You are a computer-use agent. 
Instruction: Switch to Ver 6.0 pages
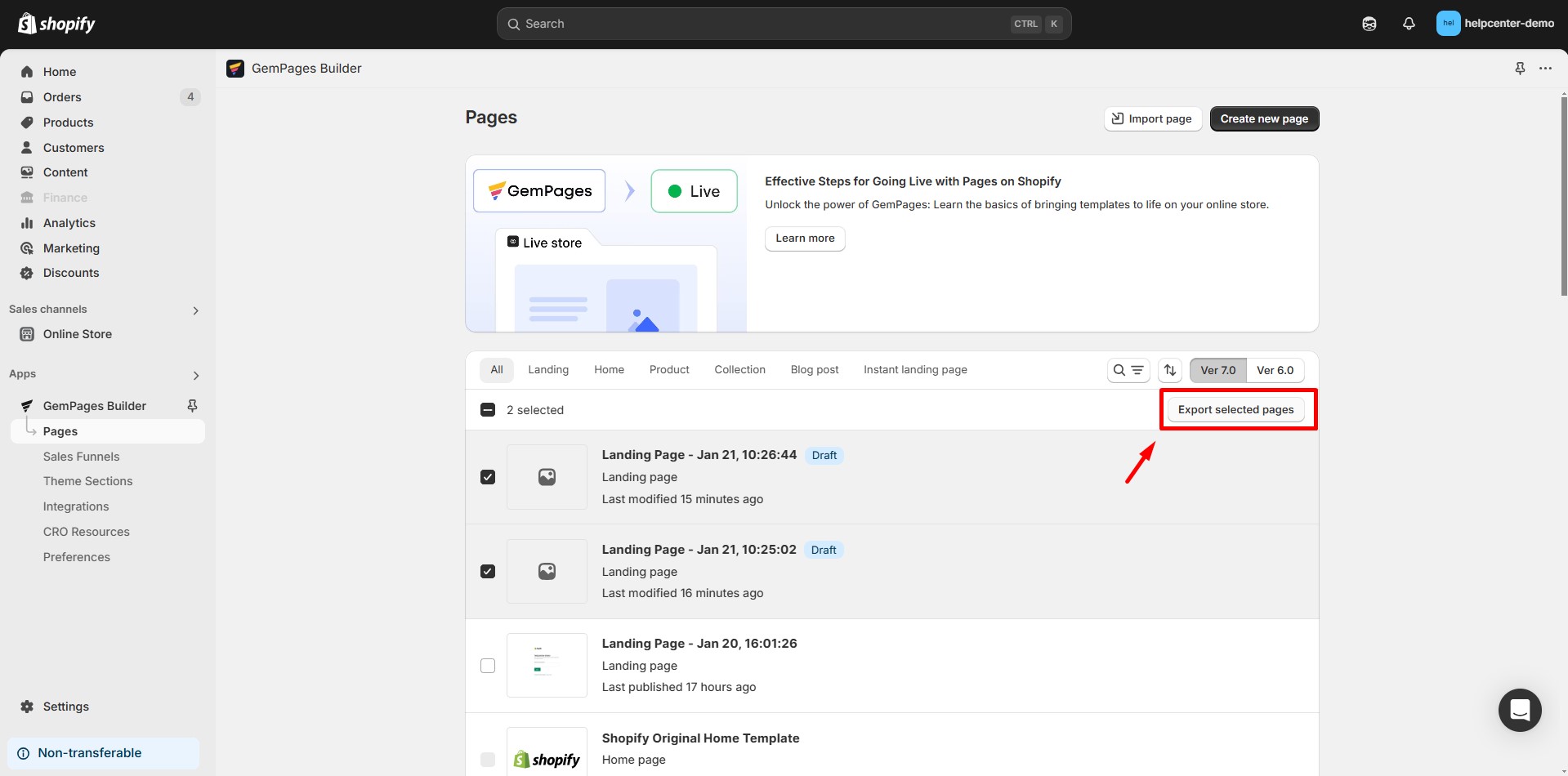[1275, 370]
